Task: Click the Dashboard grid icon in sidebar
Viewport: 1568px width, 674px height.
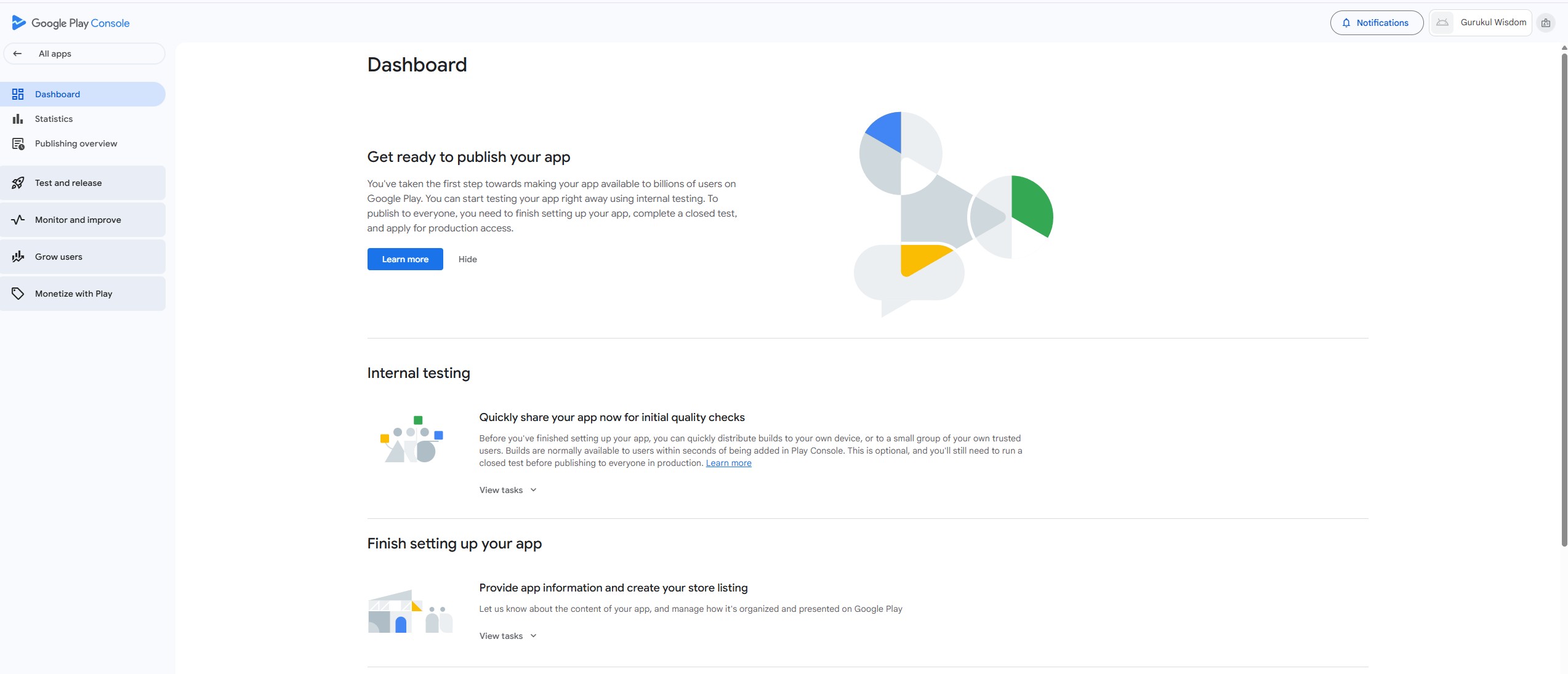Action: 18,94
